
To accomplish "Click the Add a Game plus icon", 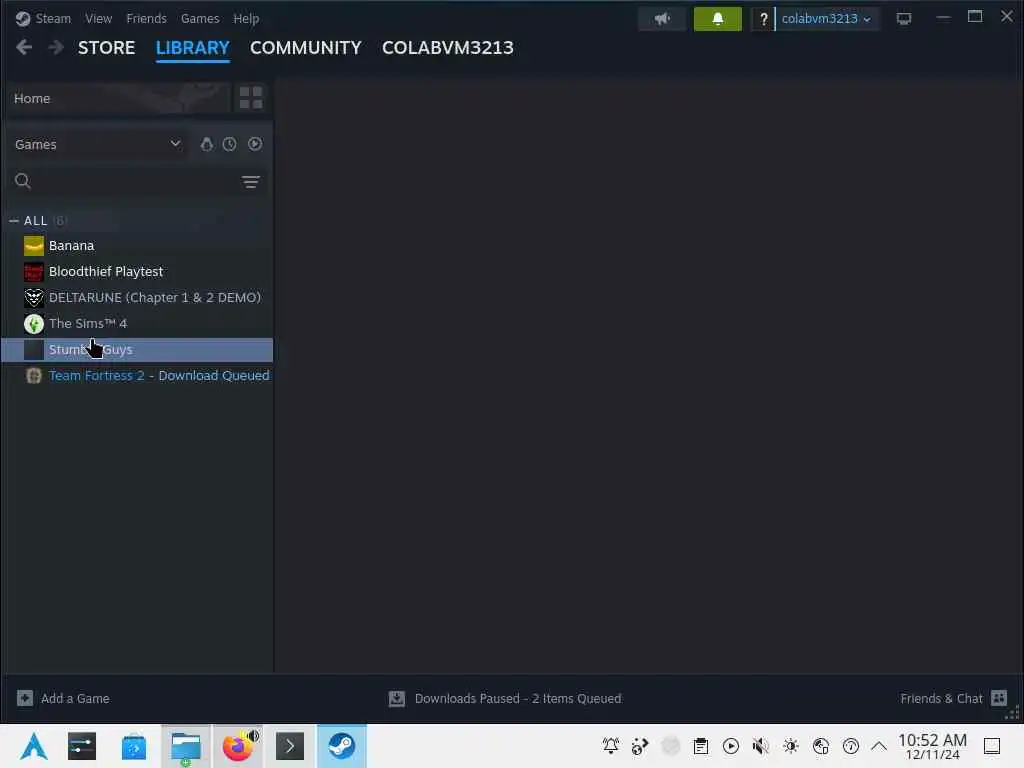I will [x=25, y=699].
